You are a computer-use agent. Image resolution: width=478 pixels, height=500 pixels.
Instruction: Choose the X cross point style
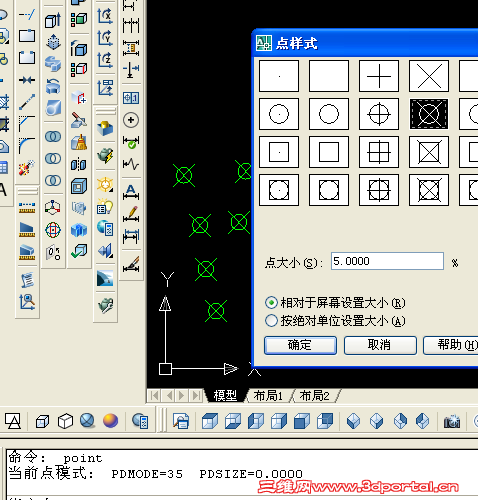click(x=429, y=76)
